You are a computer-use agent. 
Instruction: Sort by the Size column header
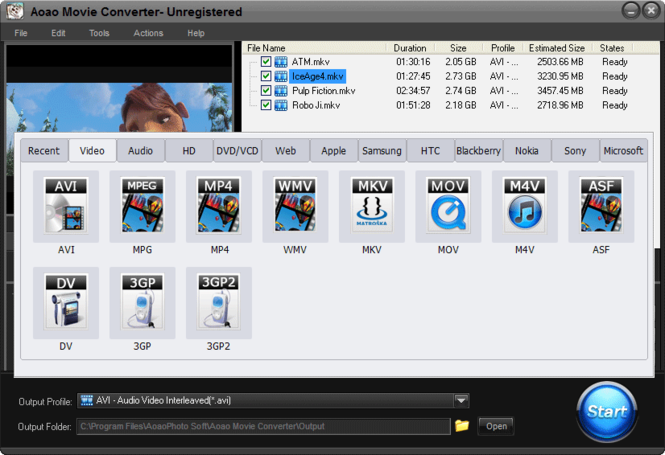[x=458, y=48]
